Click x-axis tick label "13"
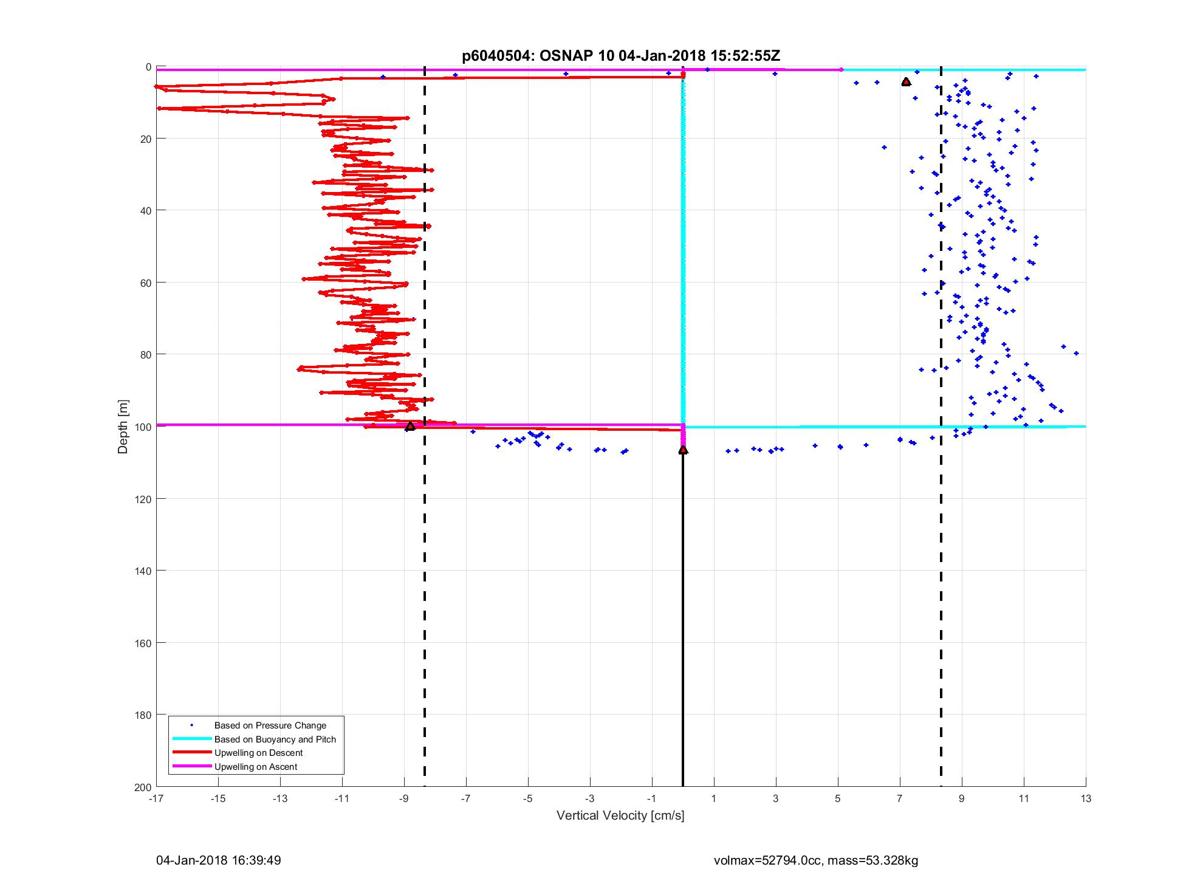Image resolution: width=1200 pixels, height=885 pixels. 1086,799
